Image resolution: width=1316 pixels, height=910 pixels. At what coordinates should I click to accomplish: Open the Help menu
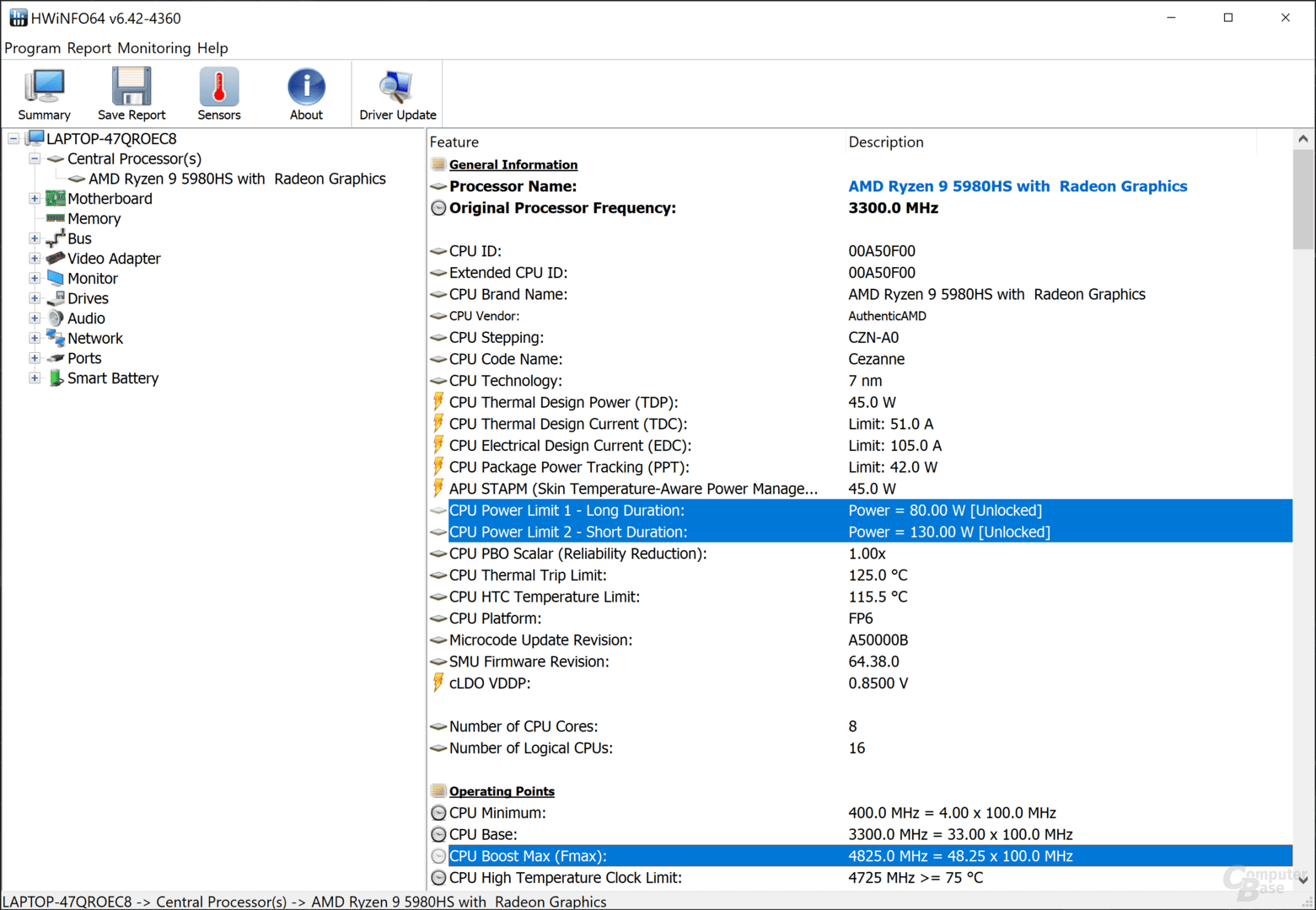pos(212,48)
